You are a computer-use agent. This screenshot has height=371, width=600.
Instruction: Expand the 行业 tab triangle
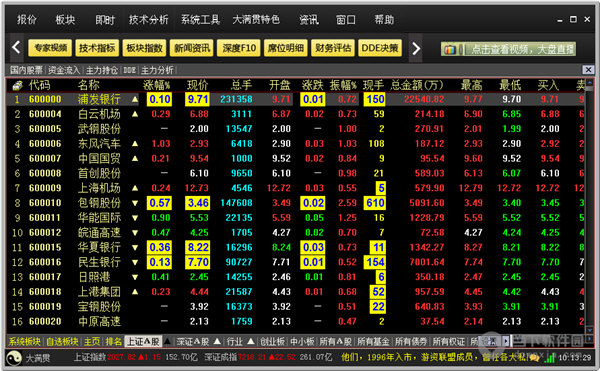click(251, 340)
